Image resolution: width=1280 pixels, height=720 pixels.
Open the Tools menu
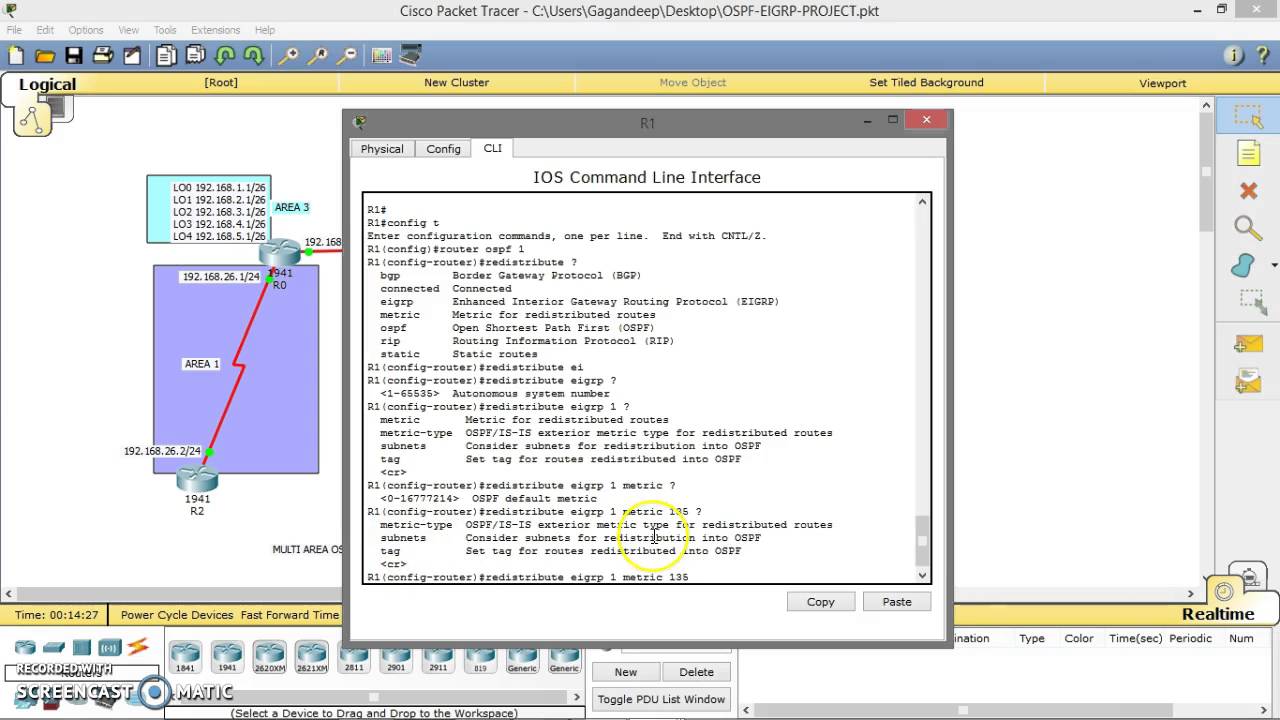pyautogui.click(x=165, y=30)
